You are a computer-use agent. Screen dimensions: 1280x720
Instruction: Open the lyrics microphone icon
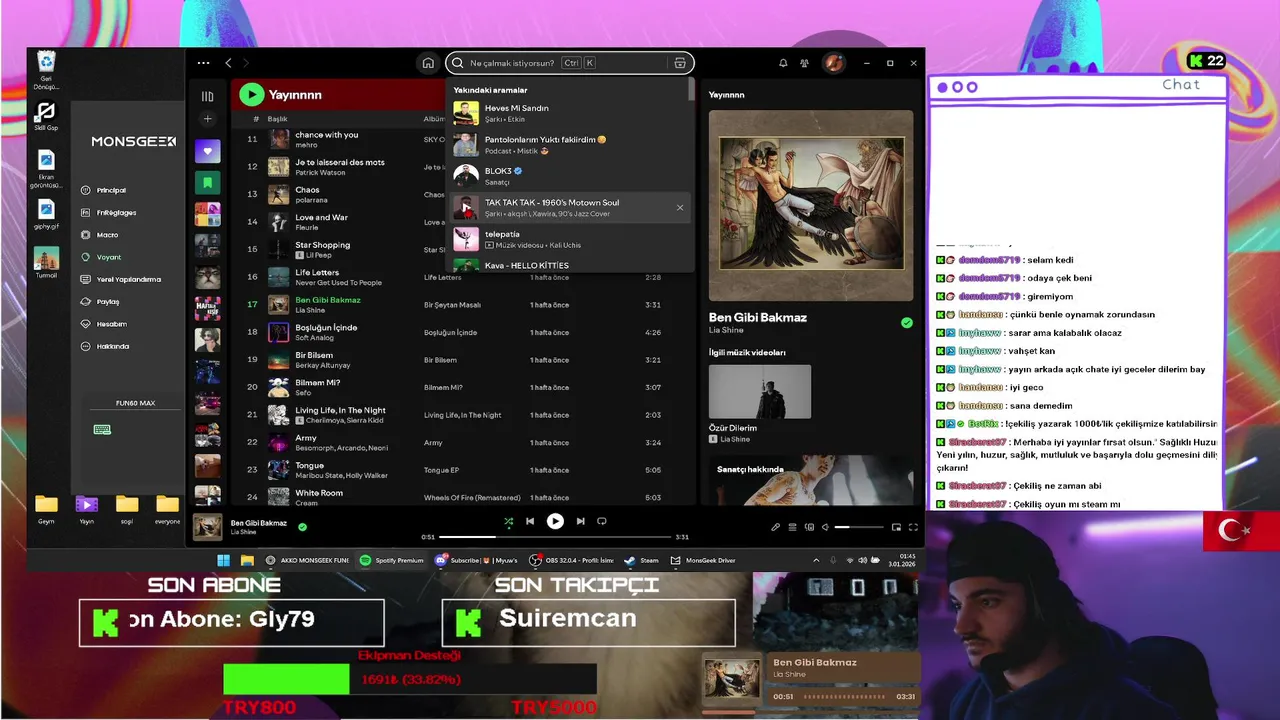(775, 527)
